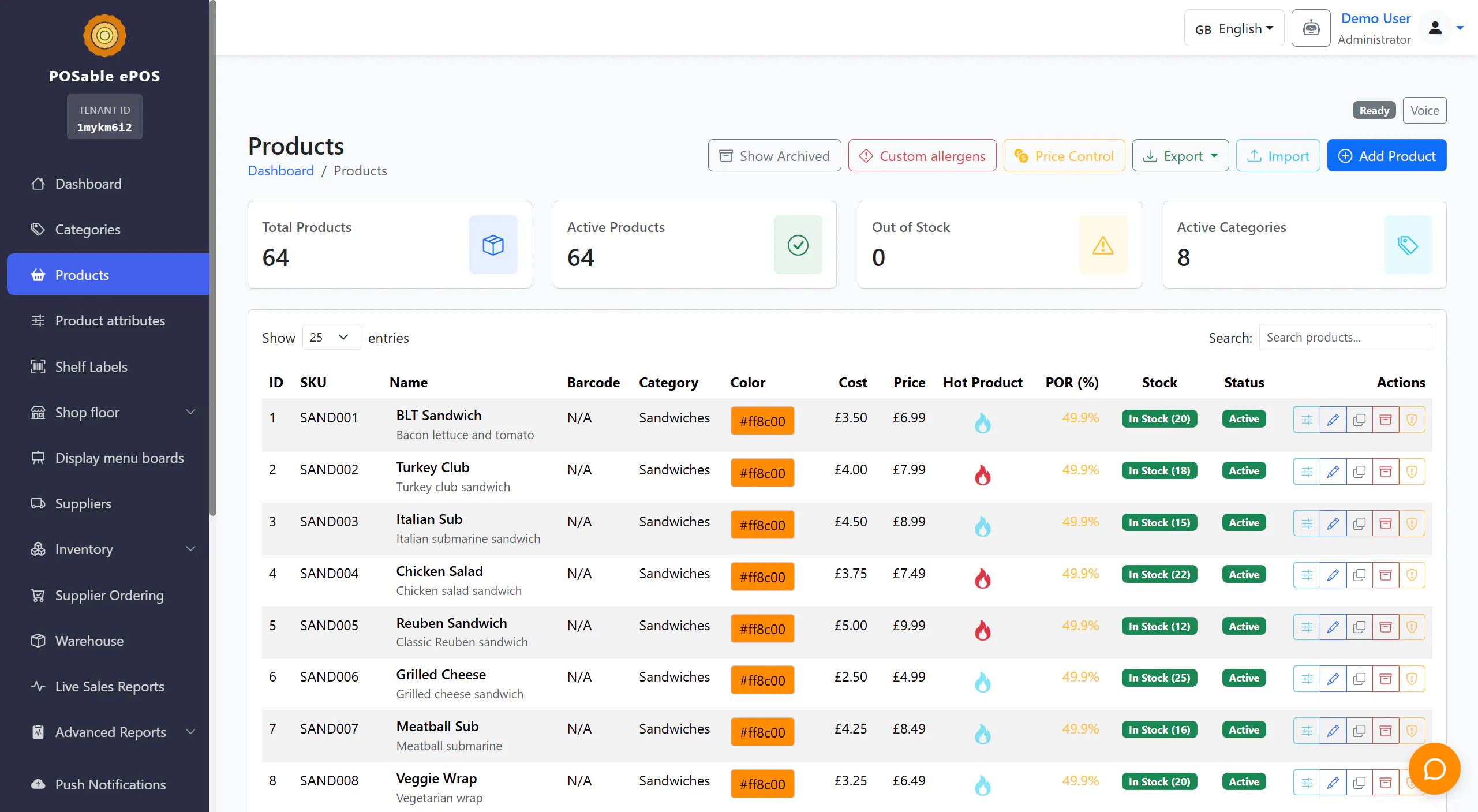The height and width of the screenshot is (812, 1478).
Task: Toggle hot product flame for Grilled Cheese
Action: coord(982,682)
